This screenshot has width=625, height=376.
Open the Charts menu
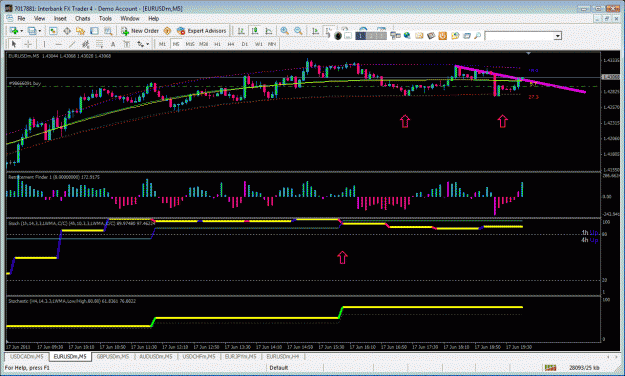(x=83, y=18)
